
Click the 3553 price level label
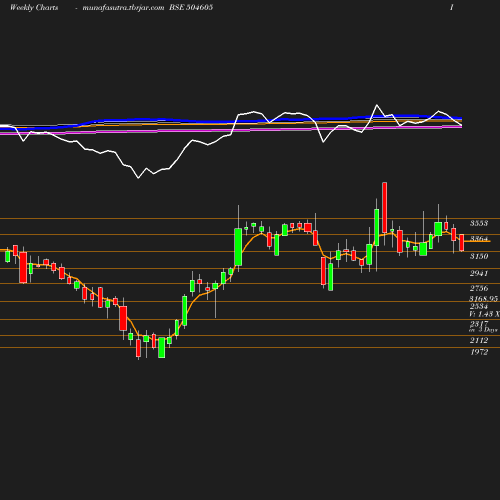479,223
